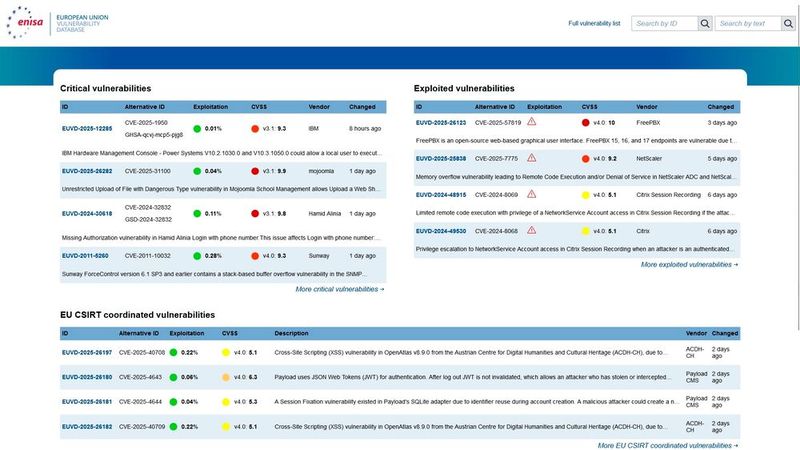800x450 pixels.
Task: Click the Search by ID magnifier icon
Action: pyautogui.click(x=705, y=23)
